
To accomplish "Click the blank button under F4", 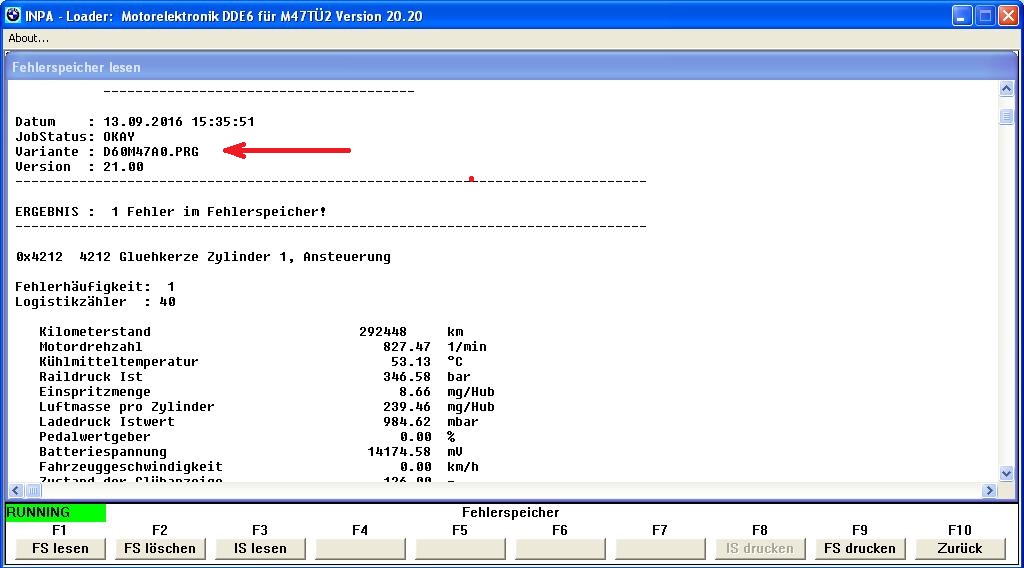I will point(360,548).
